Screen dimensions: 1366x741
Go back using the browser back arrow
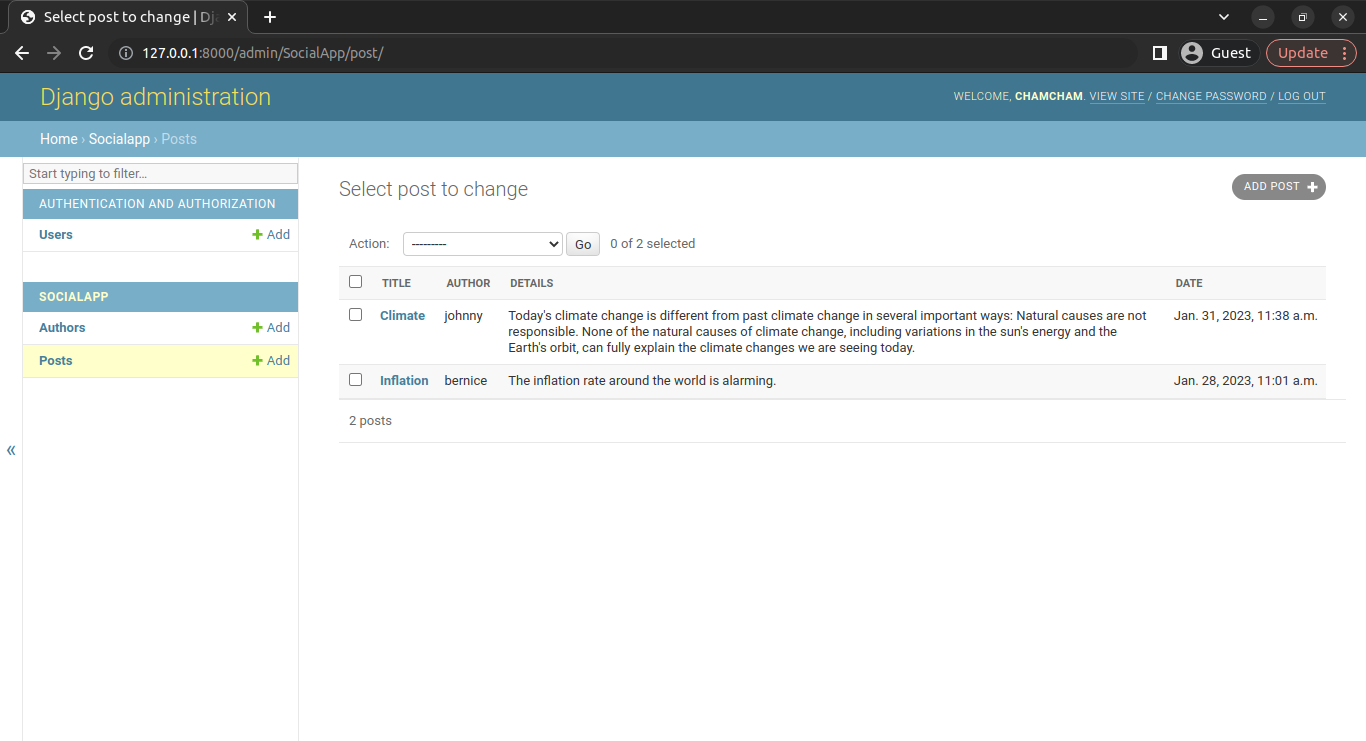click(22, 53)
